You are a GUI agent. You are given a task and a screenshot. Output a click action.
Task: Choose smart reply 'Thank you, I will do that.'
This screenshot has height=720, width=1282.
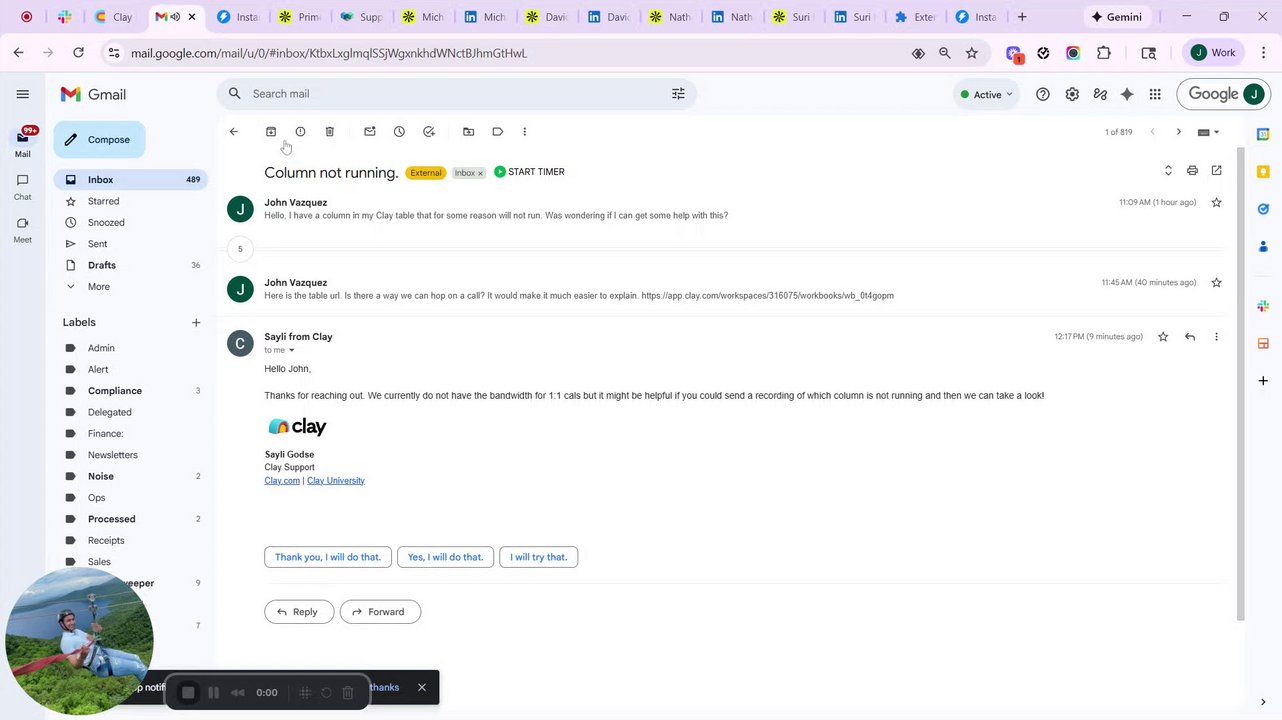point(328,557)
